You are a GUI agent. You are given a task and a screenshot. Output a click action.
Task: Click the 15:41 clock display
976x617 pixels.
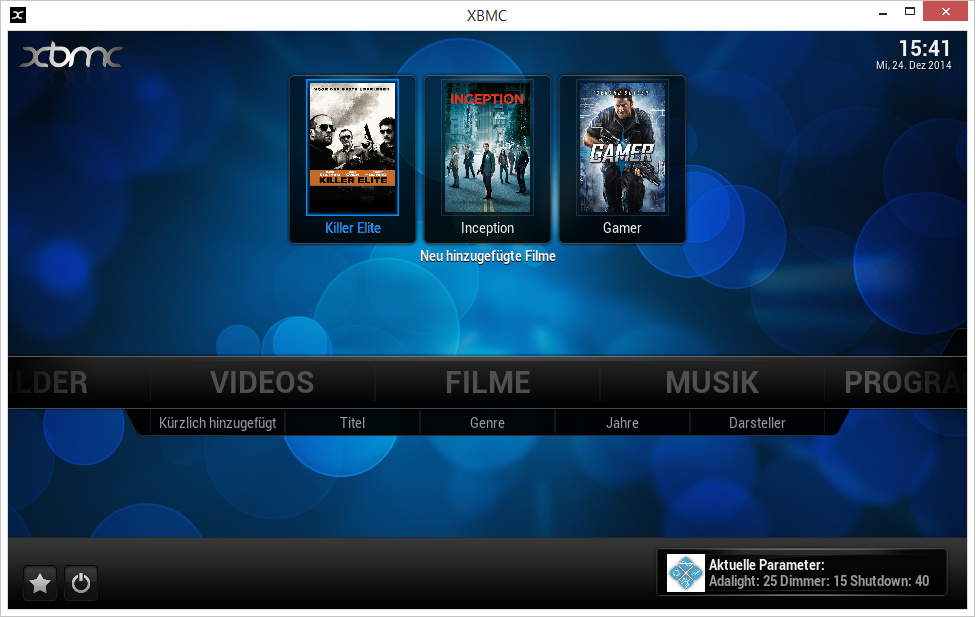[924, 48]
